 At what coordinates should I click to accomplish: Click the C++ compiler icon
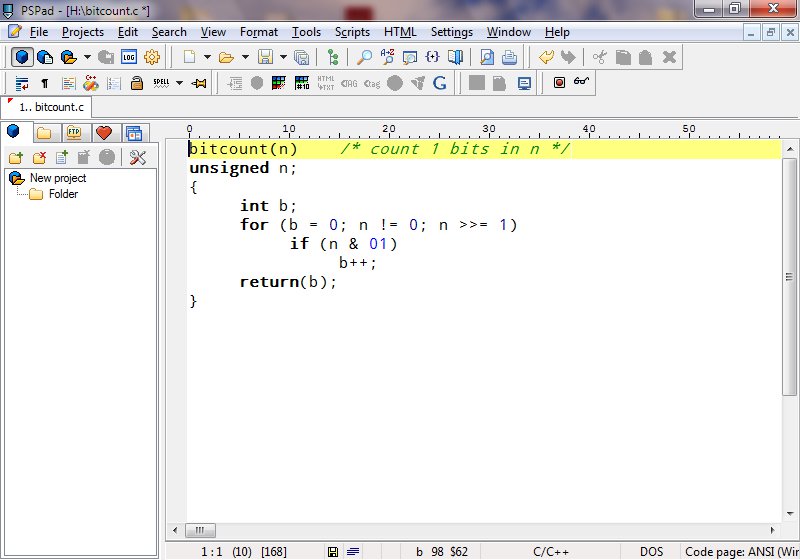tap(91, 83)
